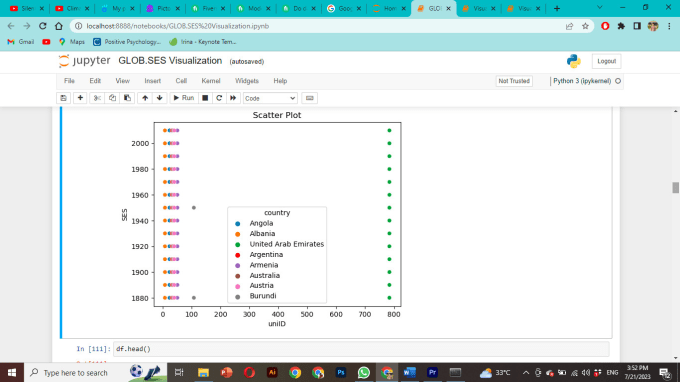Screen dimensions: 680x382
Task: Open WhatsApp from the taskbar
Action: pyautogui.click(x=363, y=372)
